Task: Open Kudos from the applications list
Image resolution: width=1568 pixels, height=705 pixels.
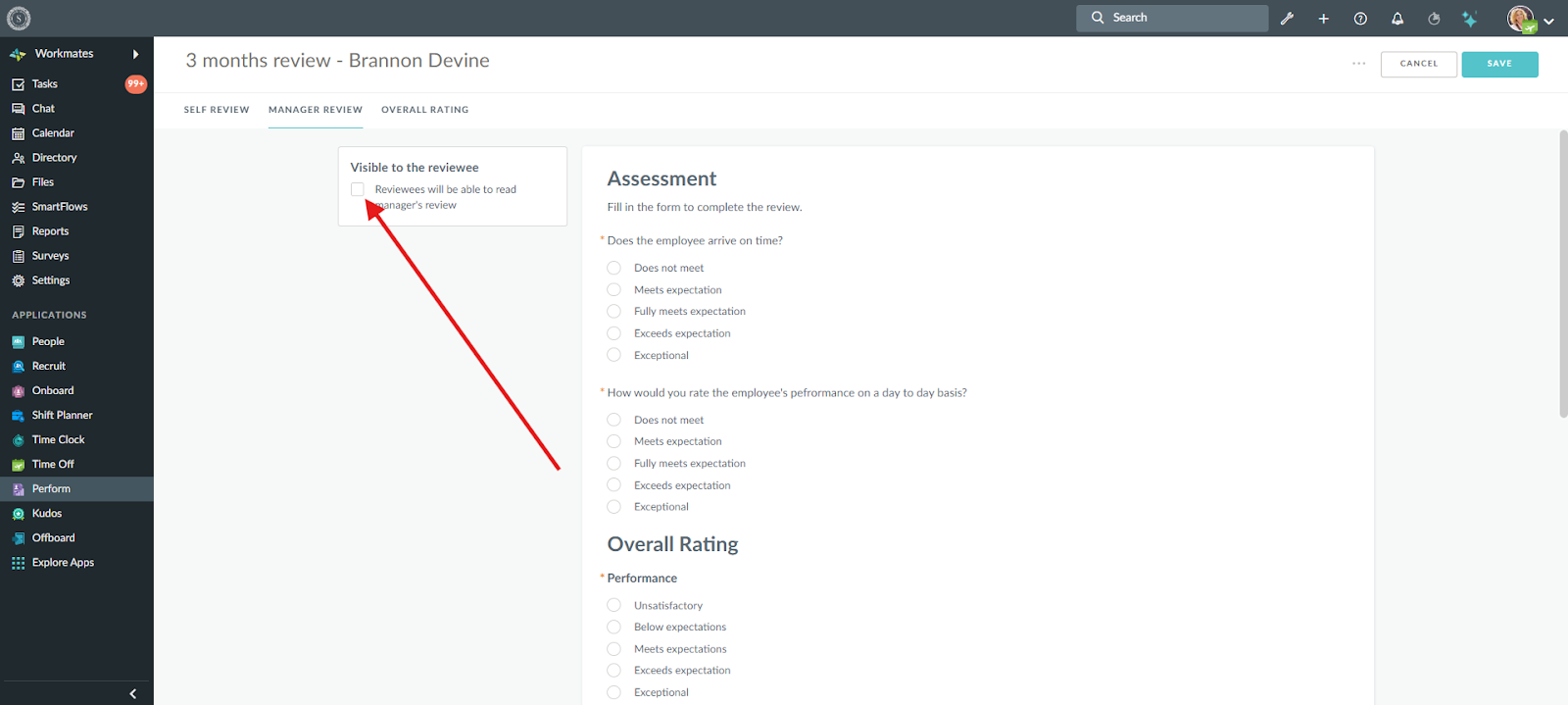Action: (x=47, y=514)
